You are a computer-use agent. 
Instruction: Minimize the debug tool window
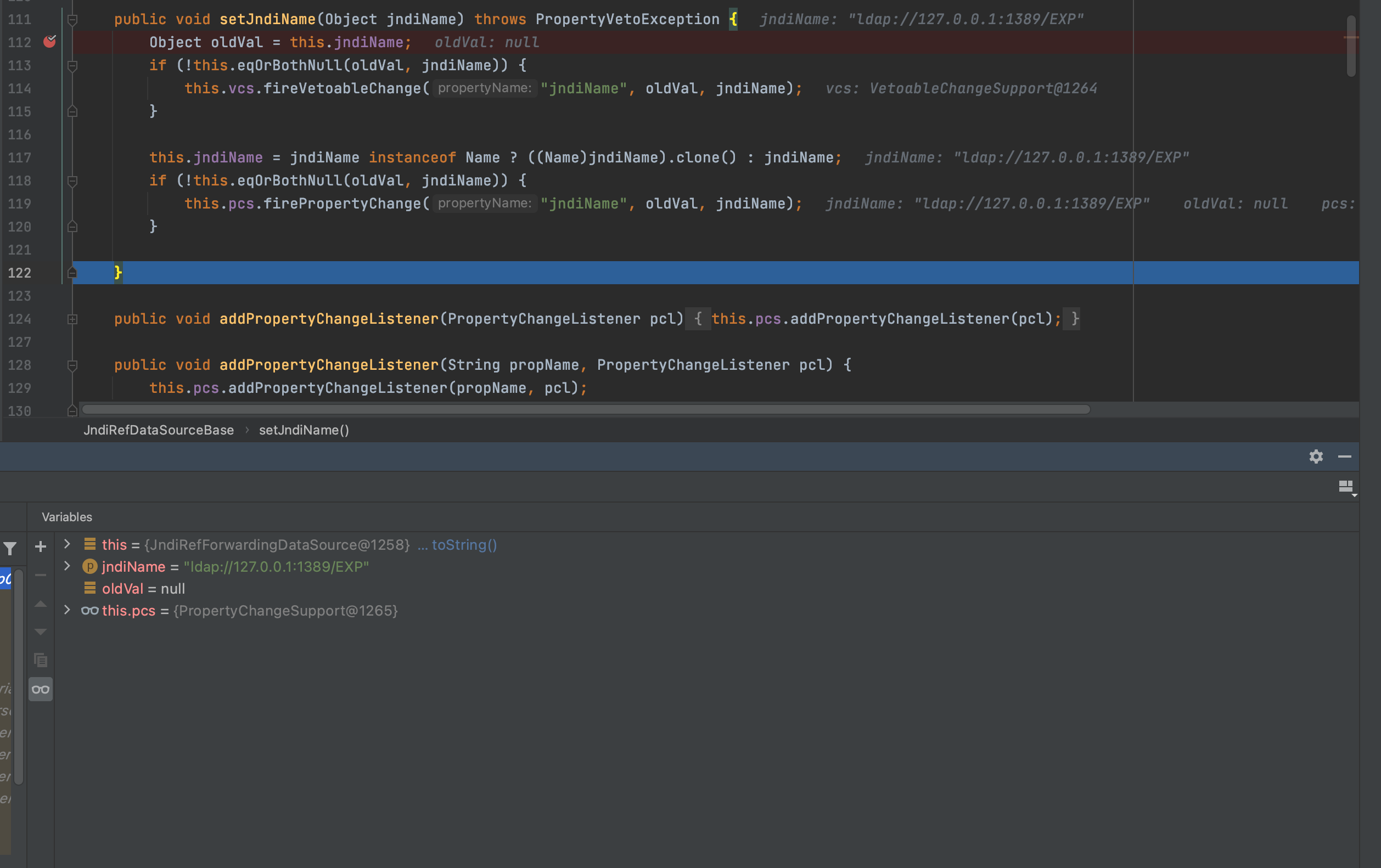point(1345,456)
